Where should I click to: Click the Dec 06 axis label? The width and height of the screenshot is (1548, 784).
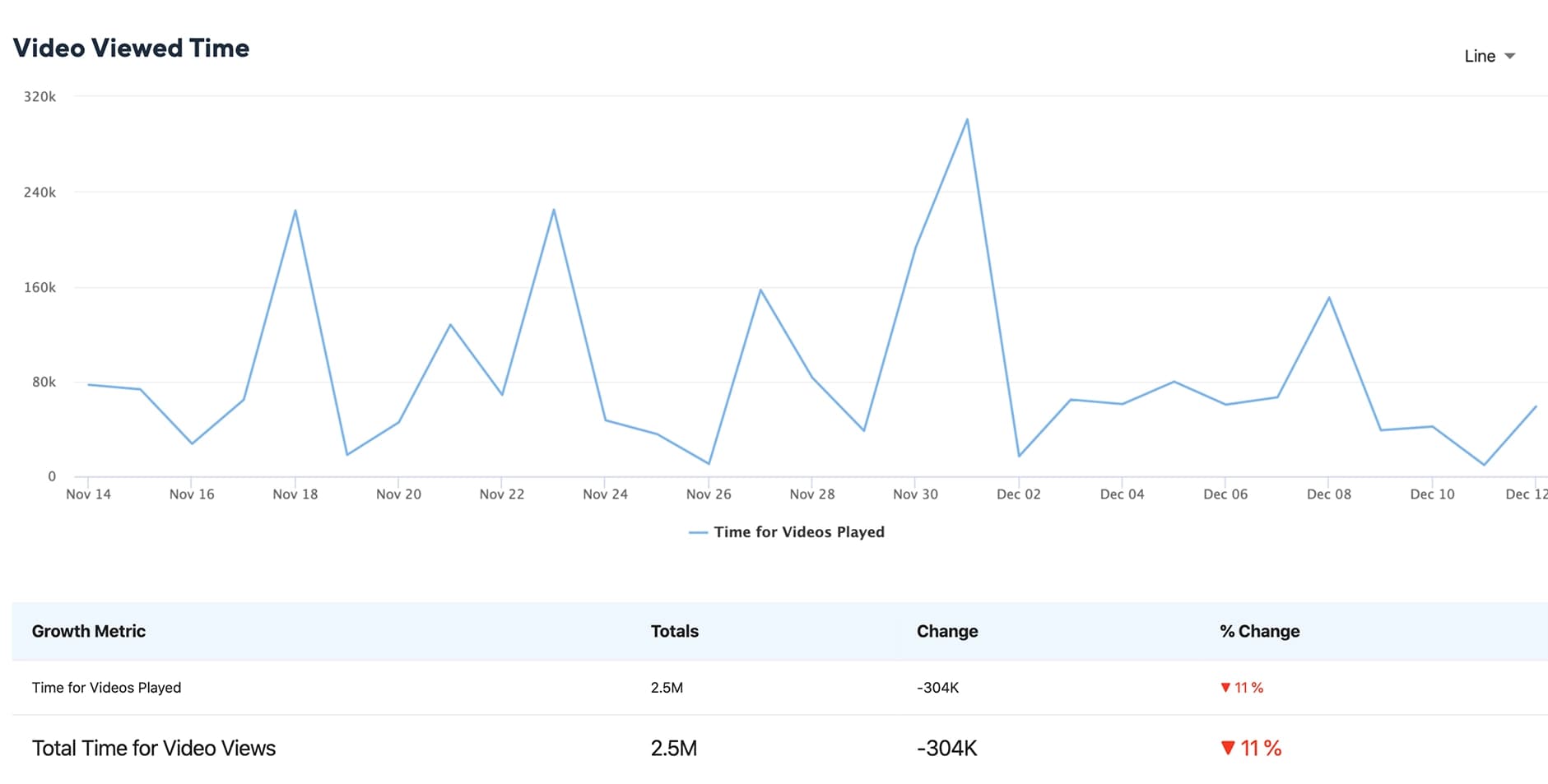point(1225,494)
